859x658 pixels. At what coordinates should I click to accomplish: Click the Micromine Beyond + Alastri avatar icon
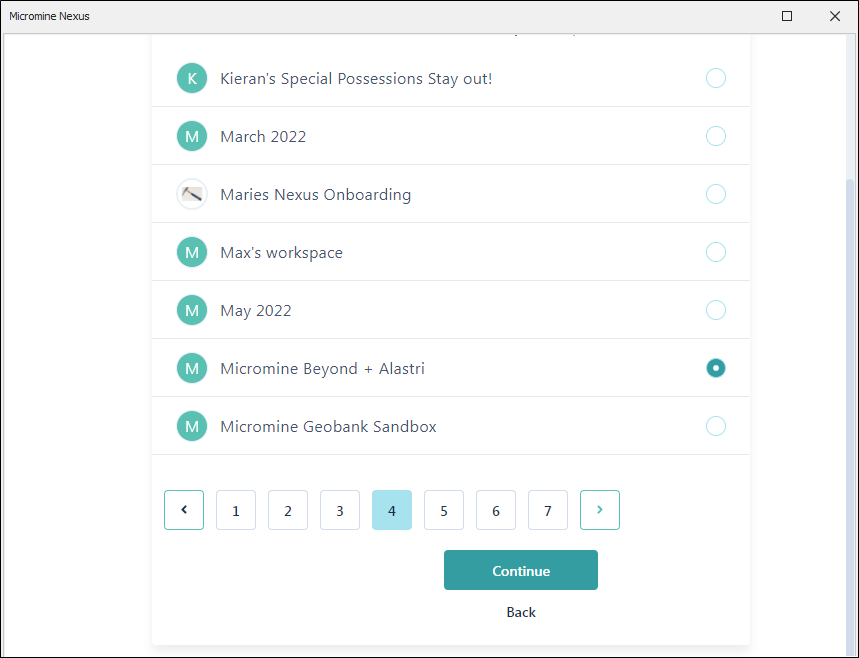pyautogui.click(x=192, y=368)
